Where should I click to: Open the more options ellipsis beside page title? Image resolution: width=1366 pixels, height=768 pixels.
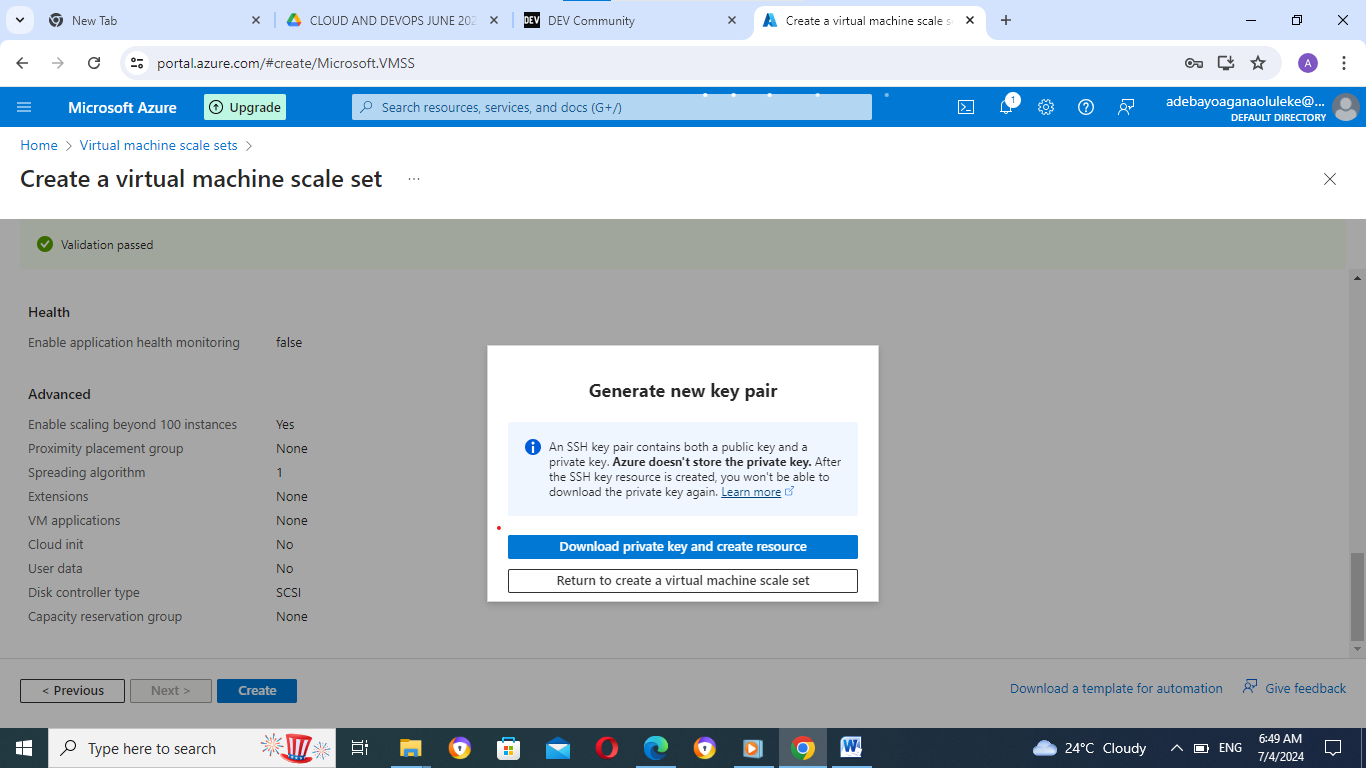[x=414, y=179]
